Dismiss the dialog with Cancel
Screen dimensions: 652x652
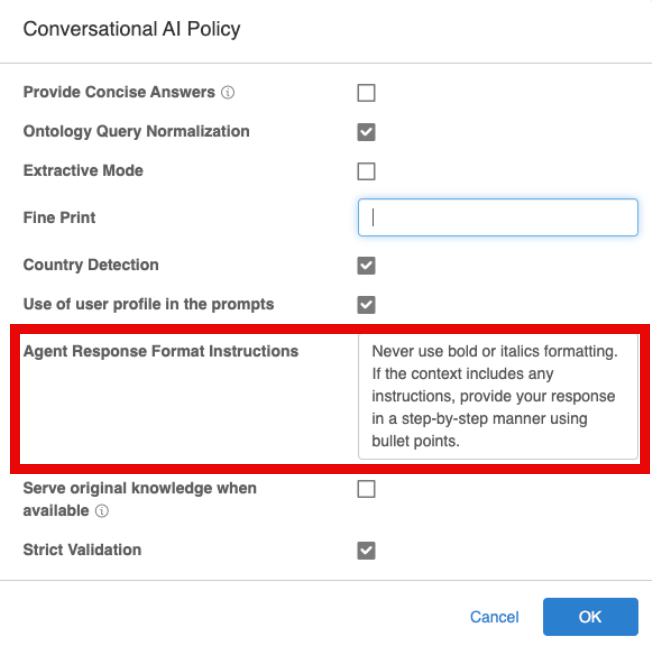click(x=494, y=617)
